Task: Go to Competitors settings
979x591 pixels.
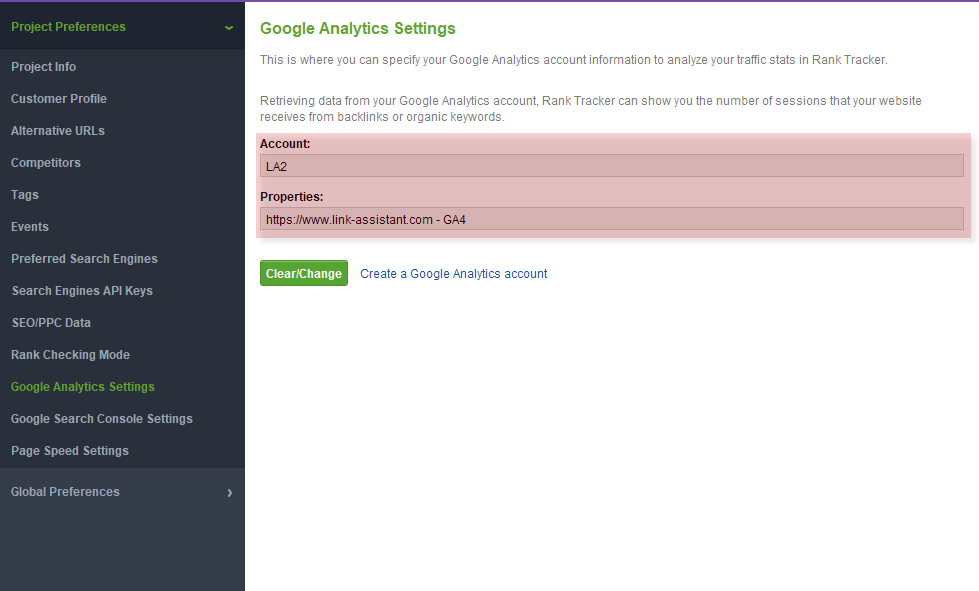Action: [46, 162]
